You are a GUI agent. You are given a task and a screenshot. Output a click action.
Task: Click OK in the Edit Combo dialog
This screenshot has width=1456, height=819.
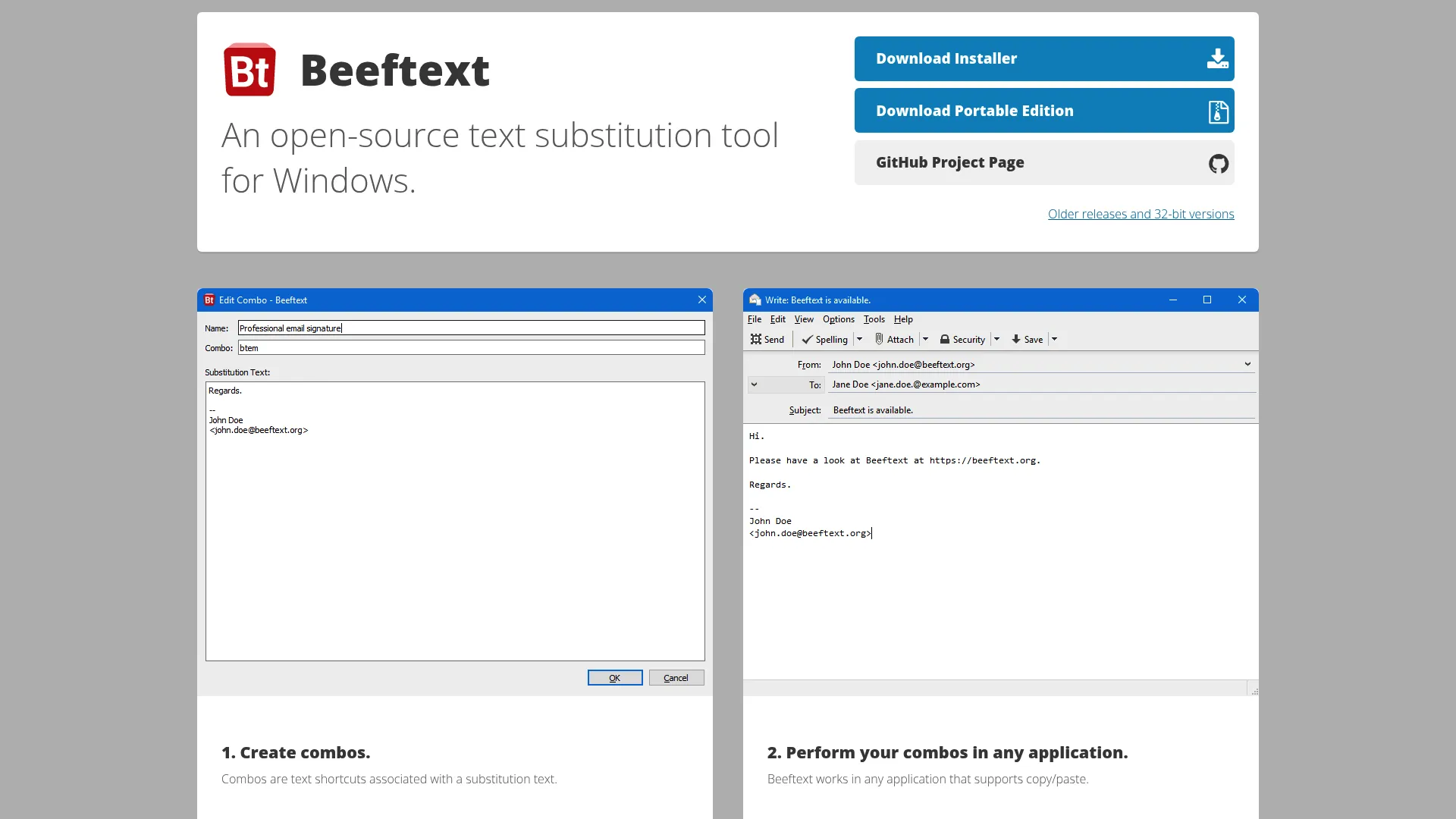[615, 678]
